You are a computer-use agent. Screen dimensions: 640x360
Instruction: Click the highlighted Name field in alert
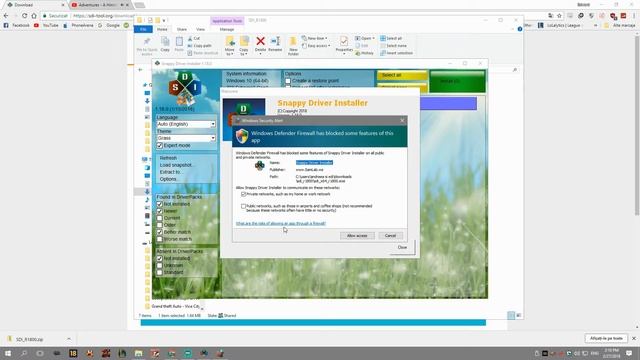314,162
